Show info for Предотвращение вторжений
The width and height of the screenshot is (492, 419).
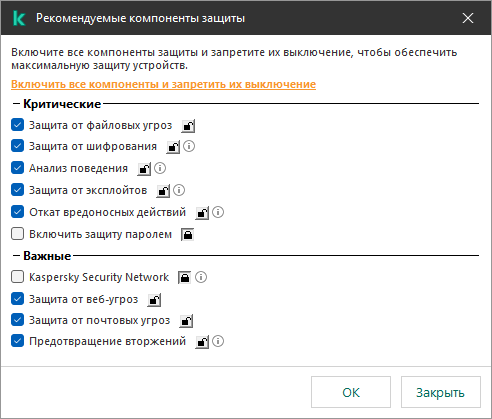[218, 341]
